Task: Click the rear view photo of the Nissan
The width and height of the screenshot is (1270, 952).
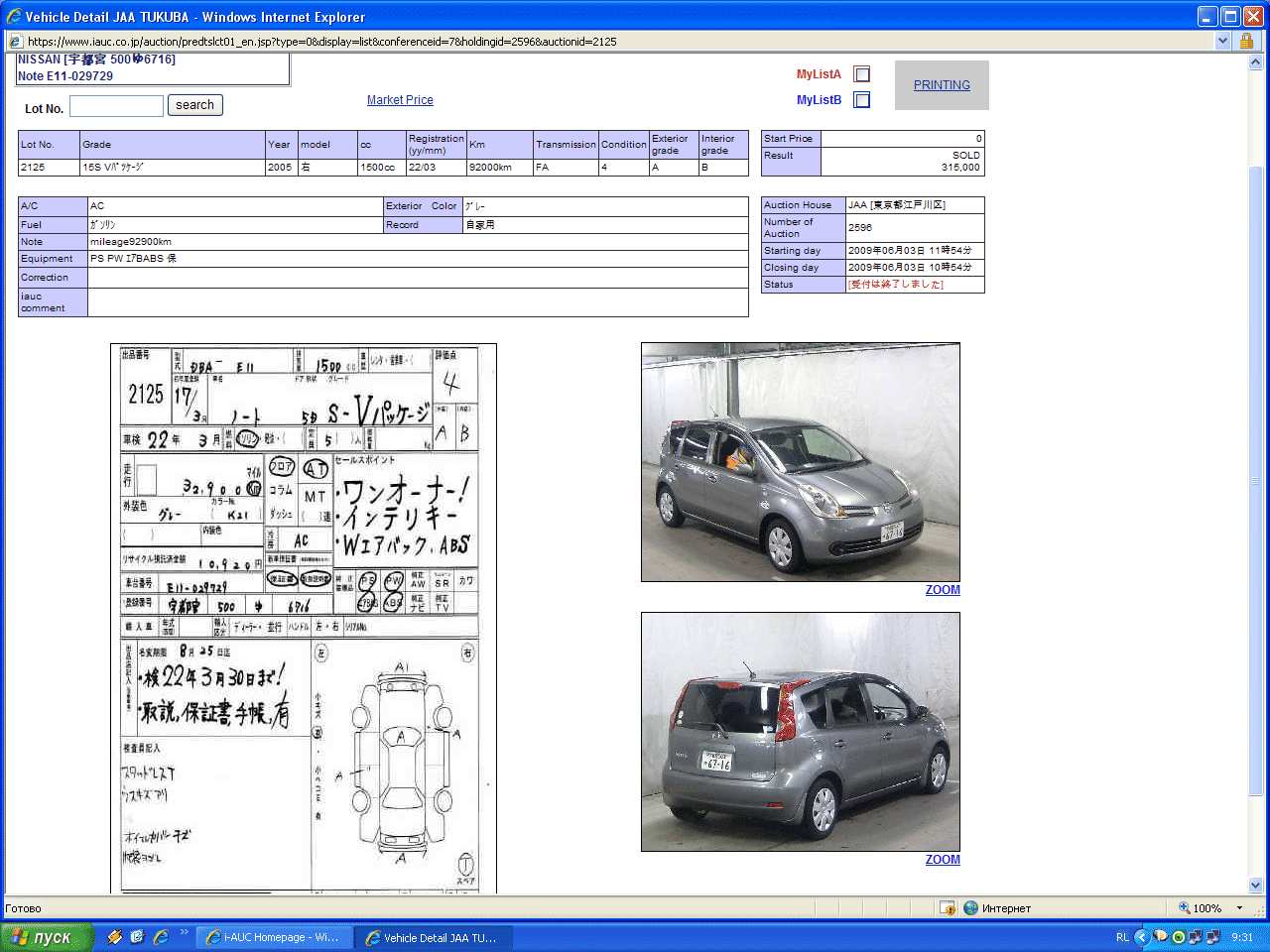Action: point(801,732)
